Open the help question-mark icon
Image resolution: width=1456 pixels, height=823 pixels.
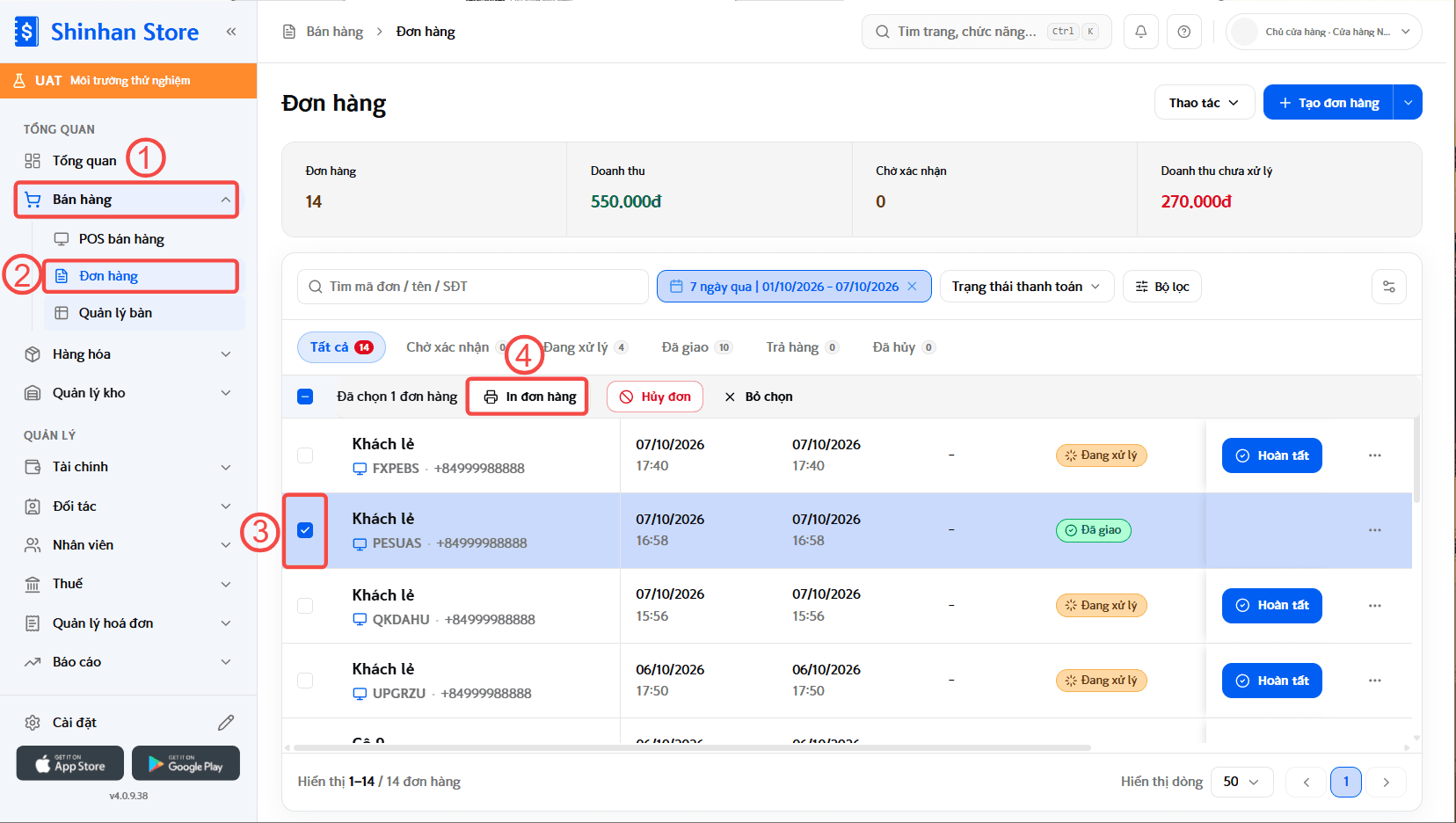coord(1184,32)
